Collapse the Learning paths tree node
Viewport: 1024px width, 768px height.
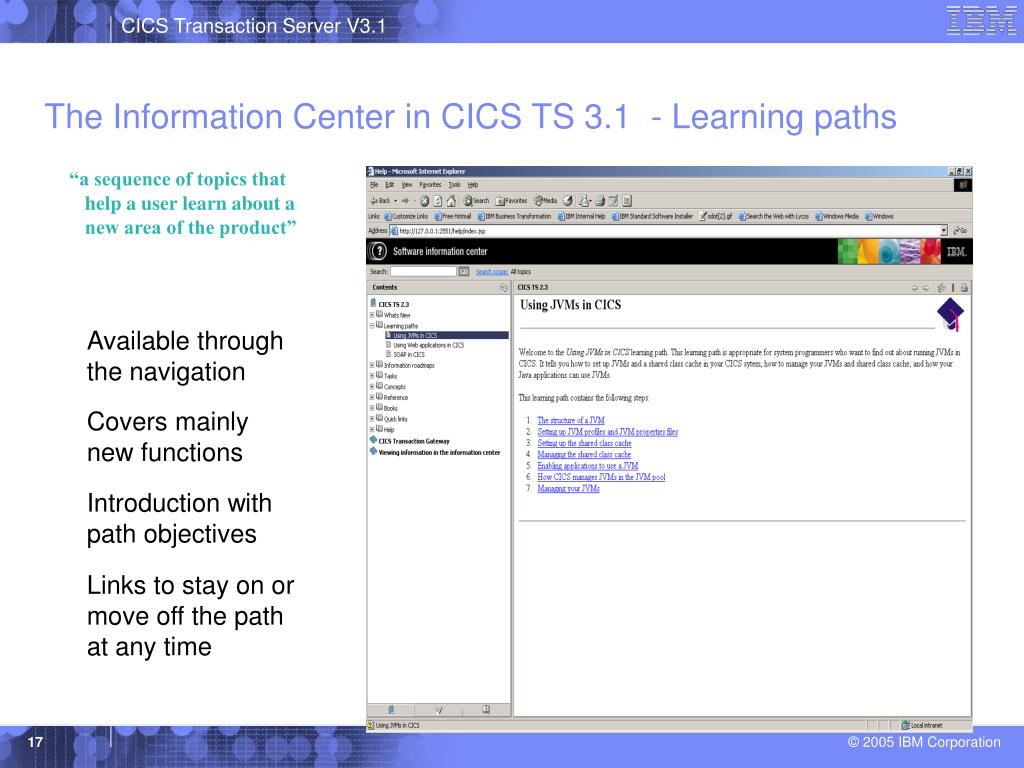(x=372, y=325)
